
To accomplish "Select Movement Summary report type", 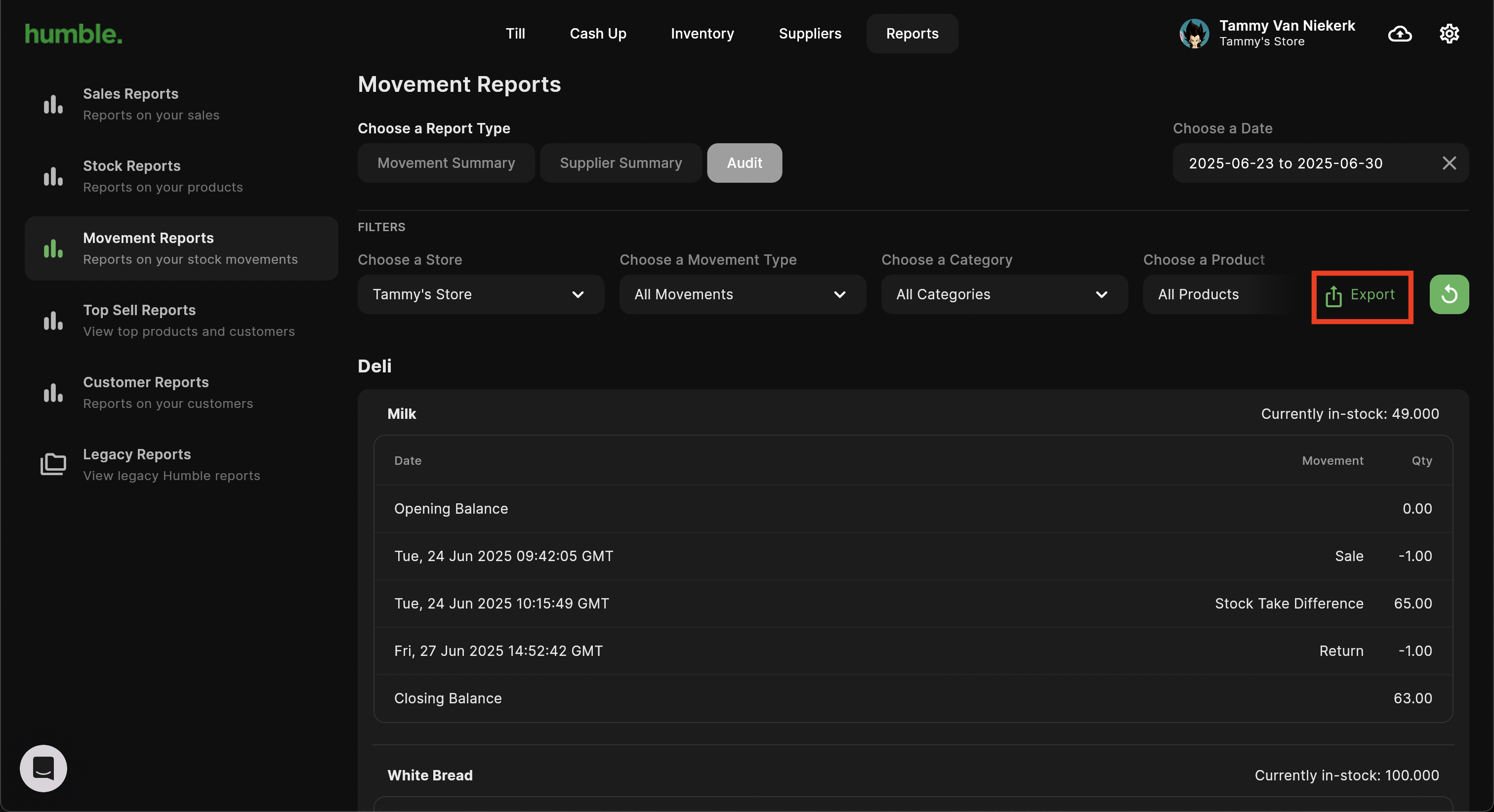I will click(x=446, y=163).
